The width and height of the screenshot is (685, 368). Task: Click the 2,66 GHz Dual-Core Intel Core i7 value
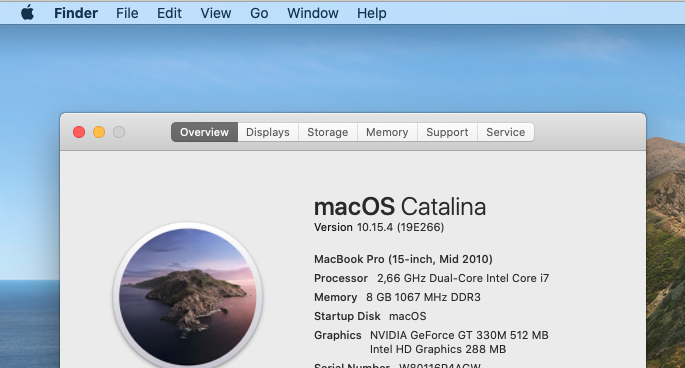pos(463,278)
